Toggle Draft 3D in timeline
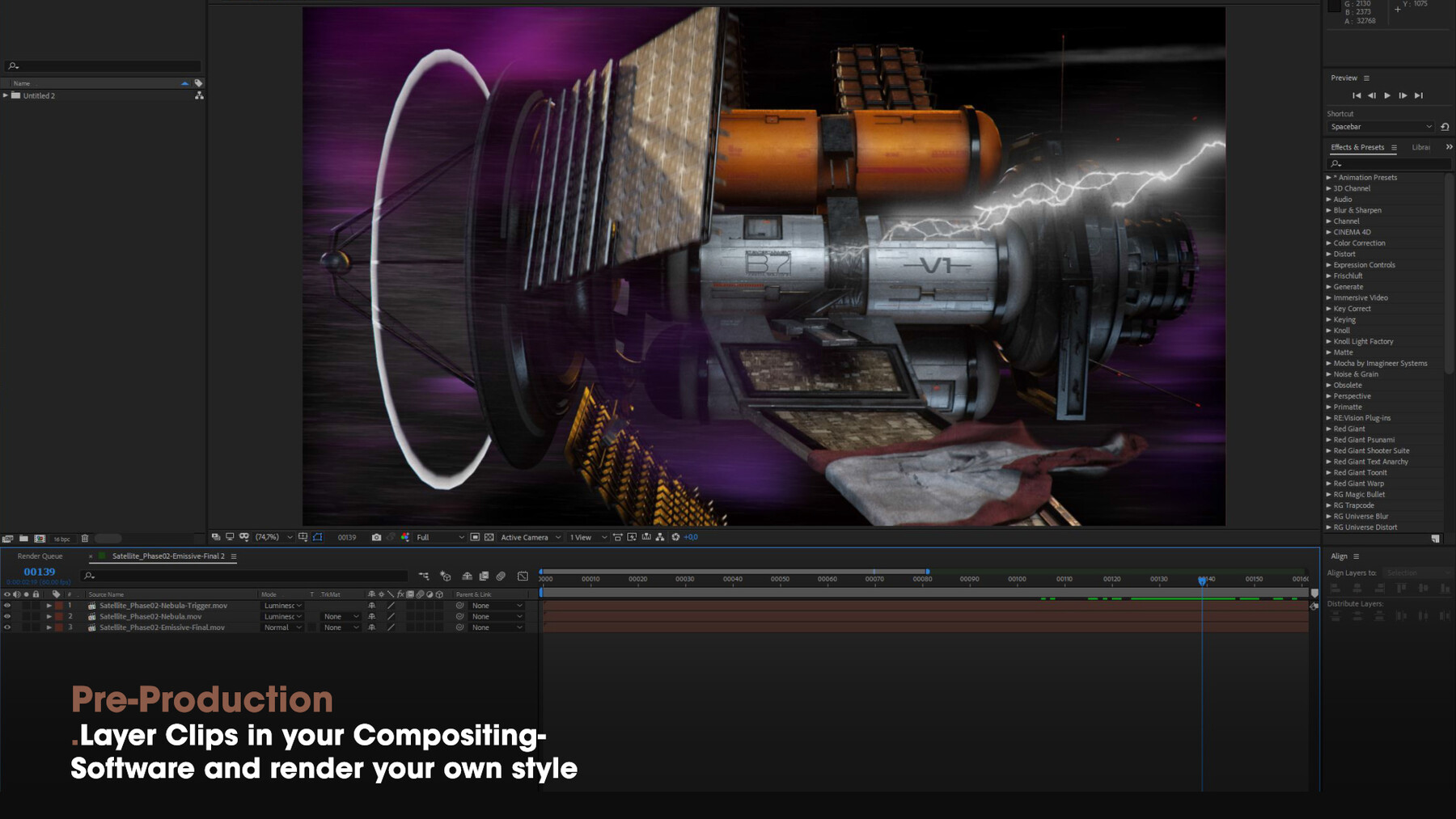The height and width of the screenshot is (819, 1456). click(446, 576)
